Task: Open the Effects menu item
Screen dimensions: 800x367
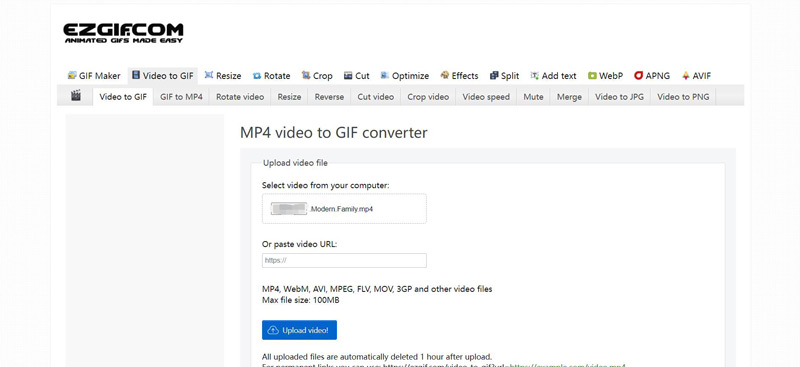Action: (x=459, y=76)
